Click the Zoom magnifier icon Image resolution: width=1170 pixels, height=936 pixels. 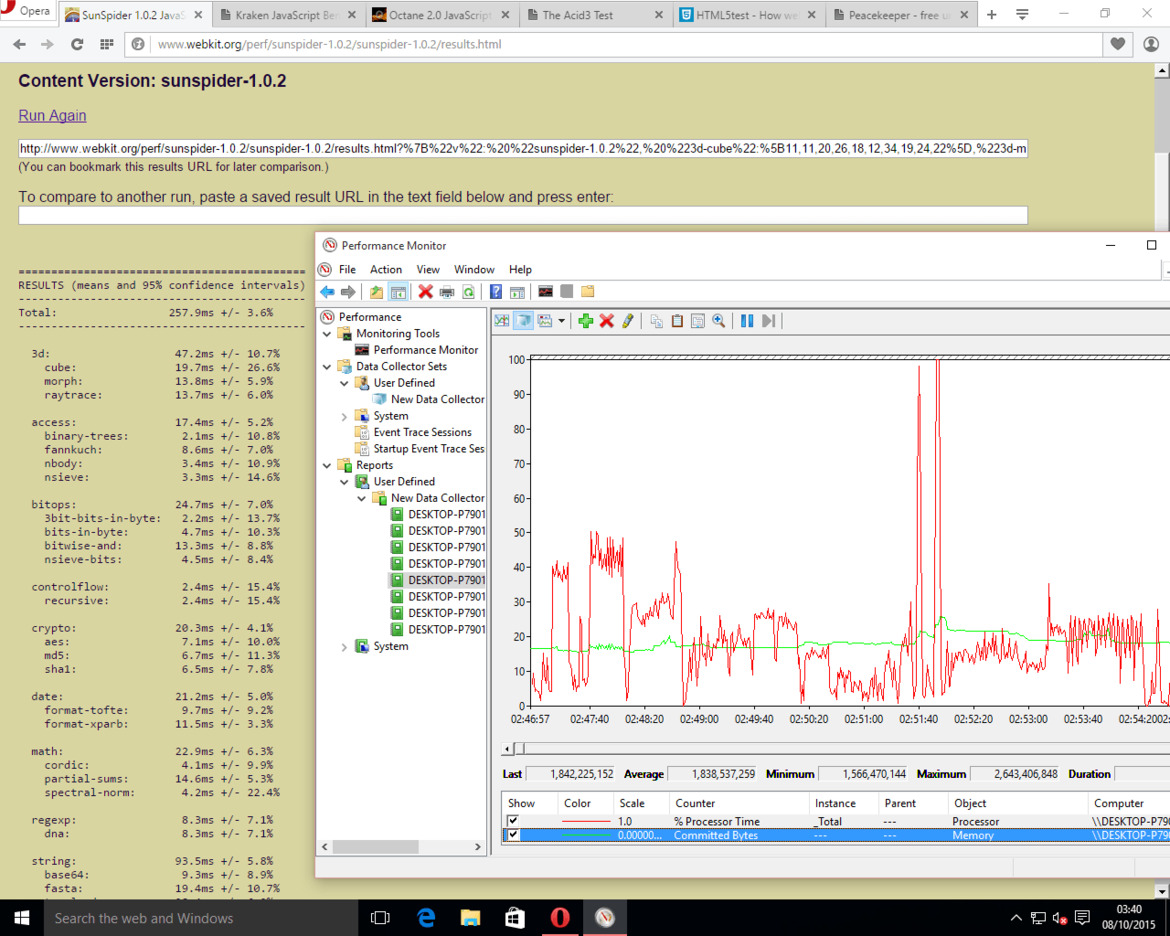(719, 321)
